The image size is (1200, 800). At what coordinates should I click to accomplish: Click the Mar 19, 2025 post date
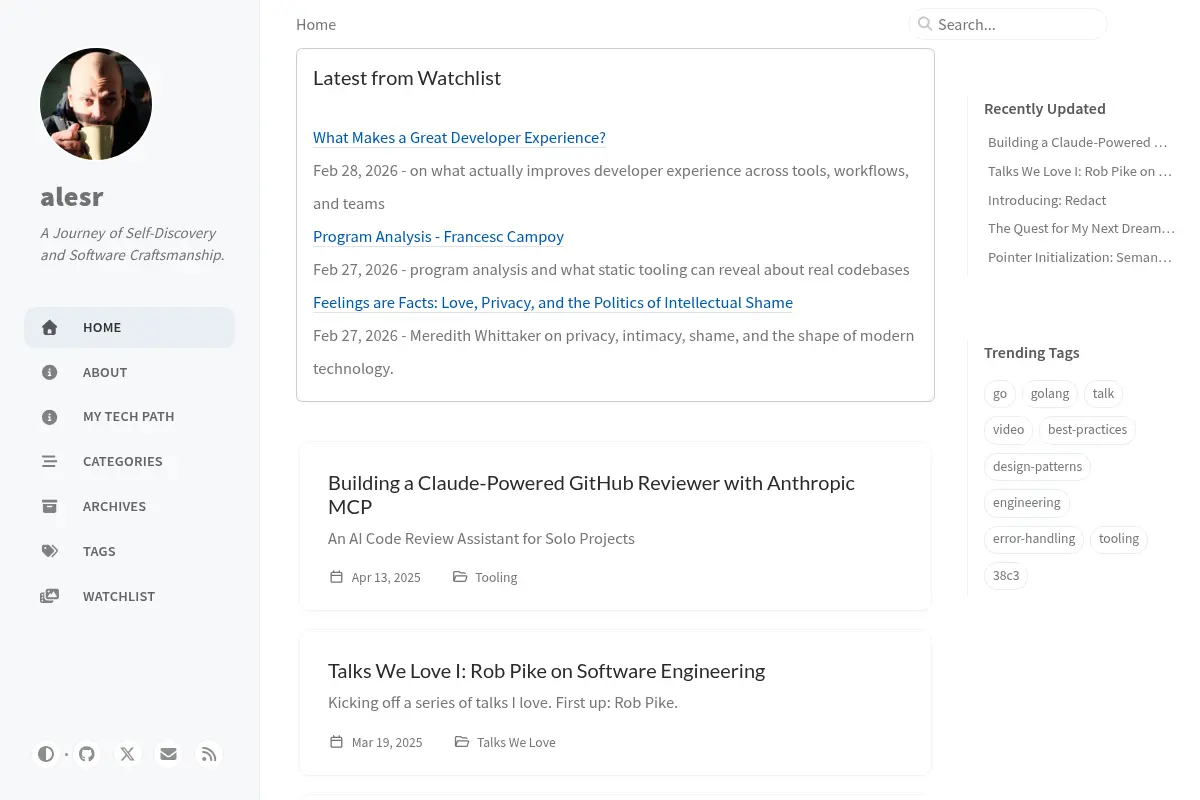coord(387,742)
